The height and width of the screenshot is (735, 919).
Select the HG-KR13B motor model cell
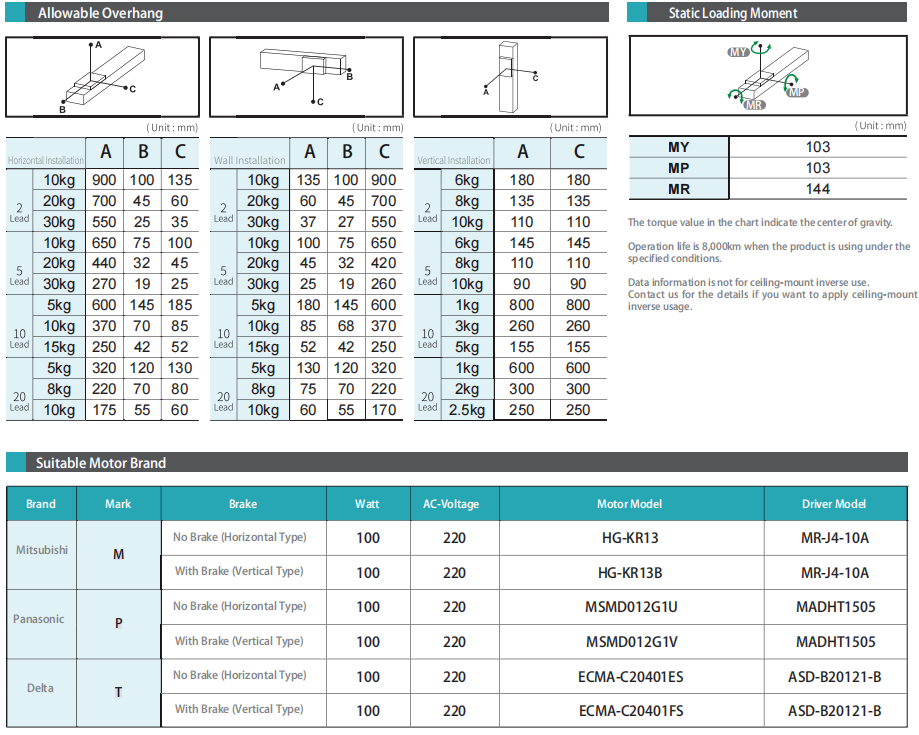pos(630,573)
